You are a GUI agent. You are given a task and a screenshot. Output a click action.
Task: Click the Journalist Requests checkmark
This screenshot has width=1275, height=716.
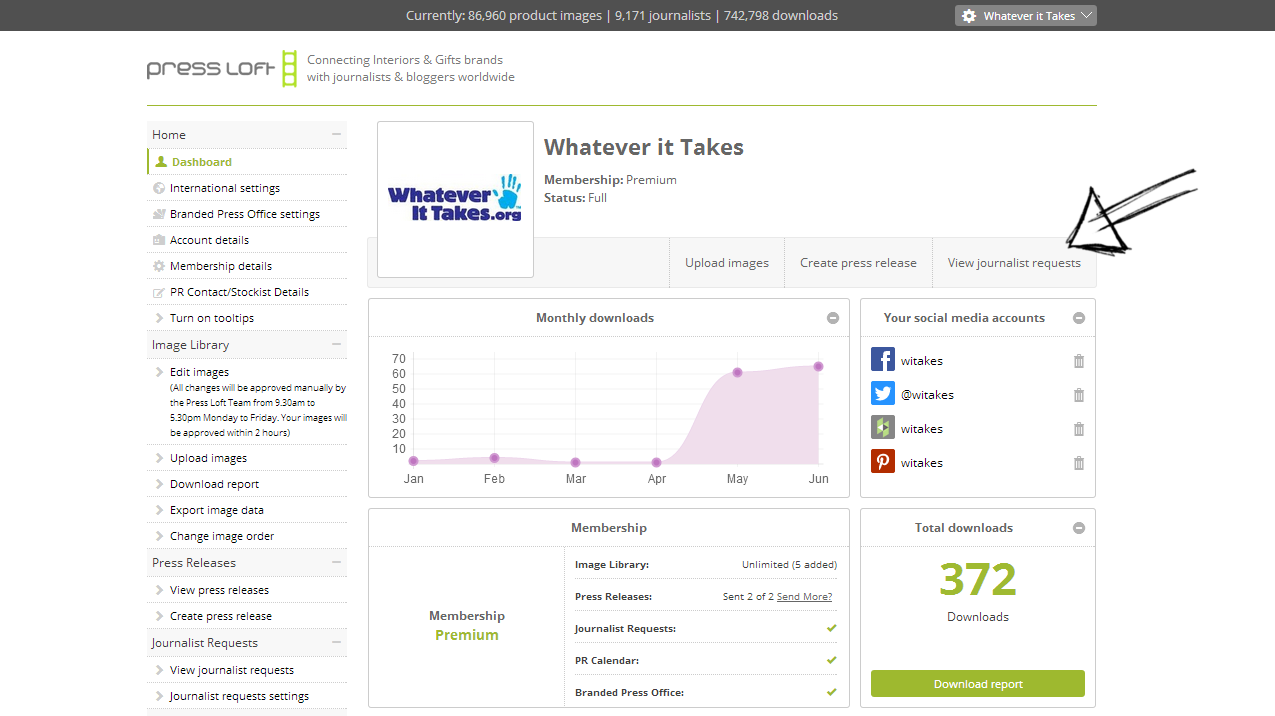click(831, 629)
